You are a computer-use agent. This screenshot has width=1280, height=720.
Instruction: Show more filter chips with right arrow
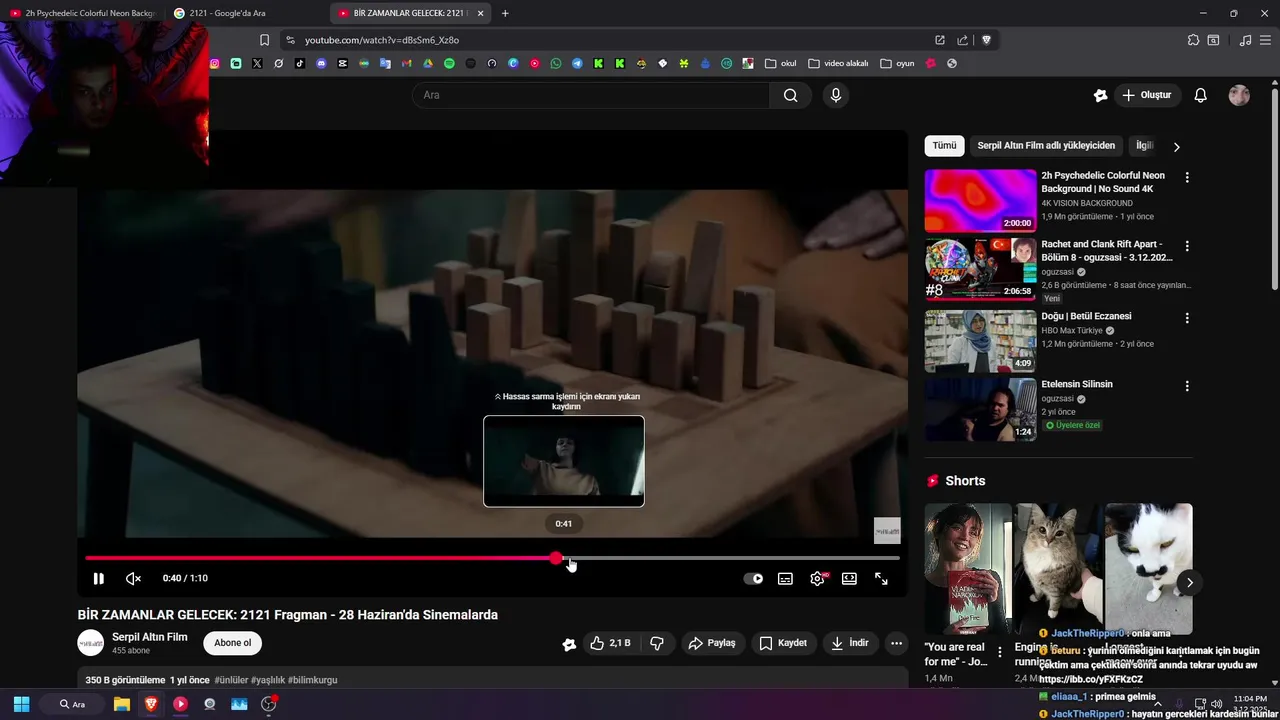pyautogui.click(x=1176, y=147)
